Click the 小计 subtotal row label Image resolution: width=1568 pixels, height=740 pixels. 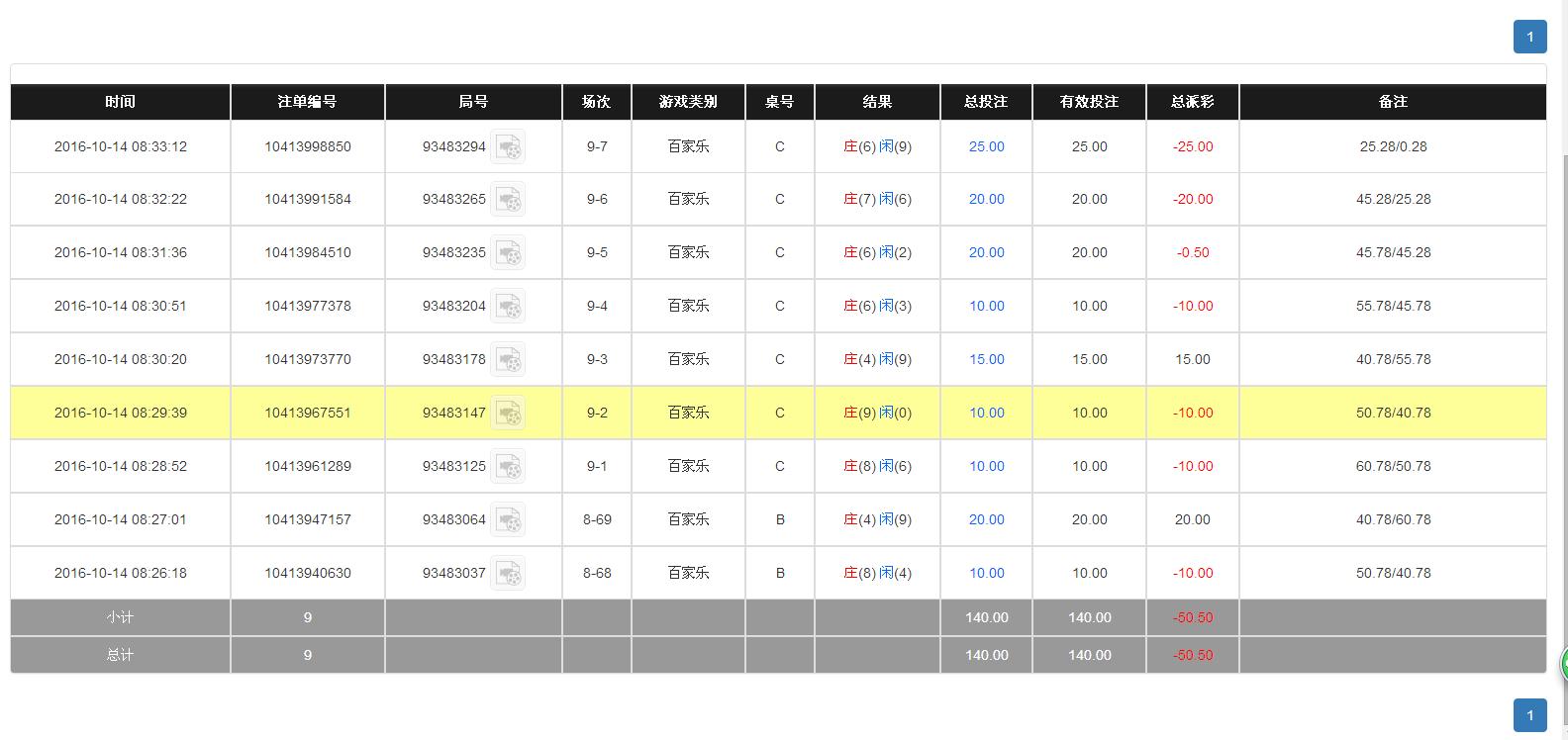120,617
